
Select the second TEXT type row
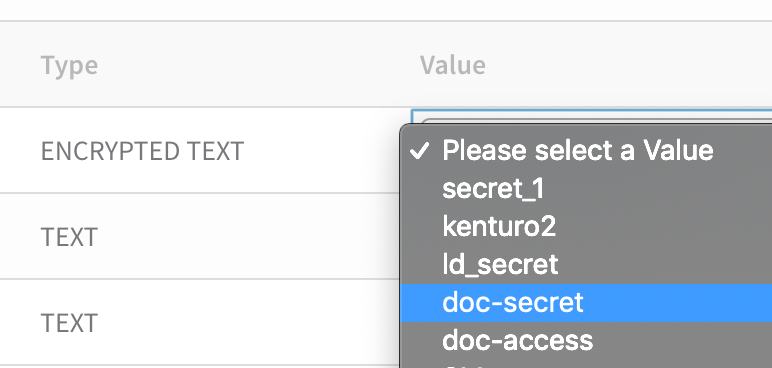click(x=69, y=323)
